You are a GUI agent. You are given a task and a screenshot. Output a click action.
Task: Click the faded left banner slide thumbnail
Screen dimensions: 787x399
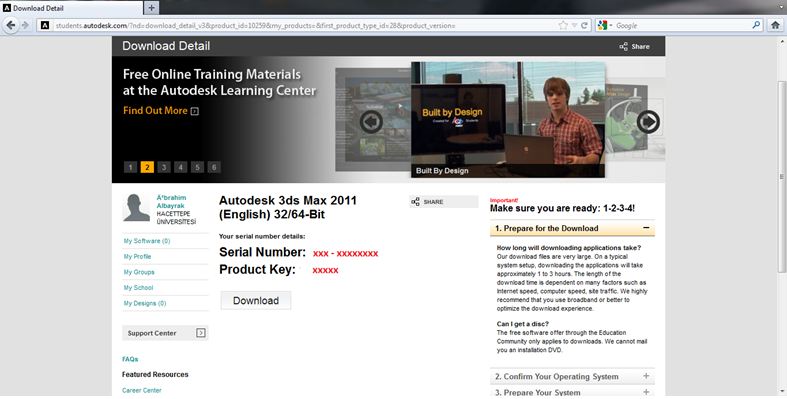(x=373, y=120)
